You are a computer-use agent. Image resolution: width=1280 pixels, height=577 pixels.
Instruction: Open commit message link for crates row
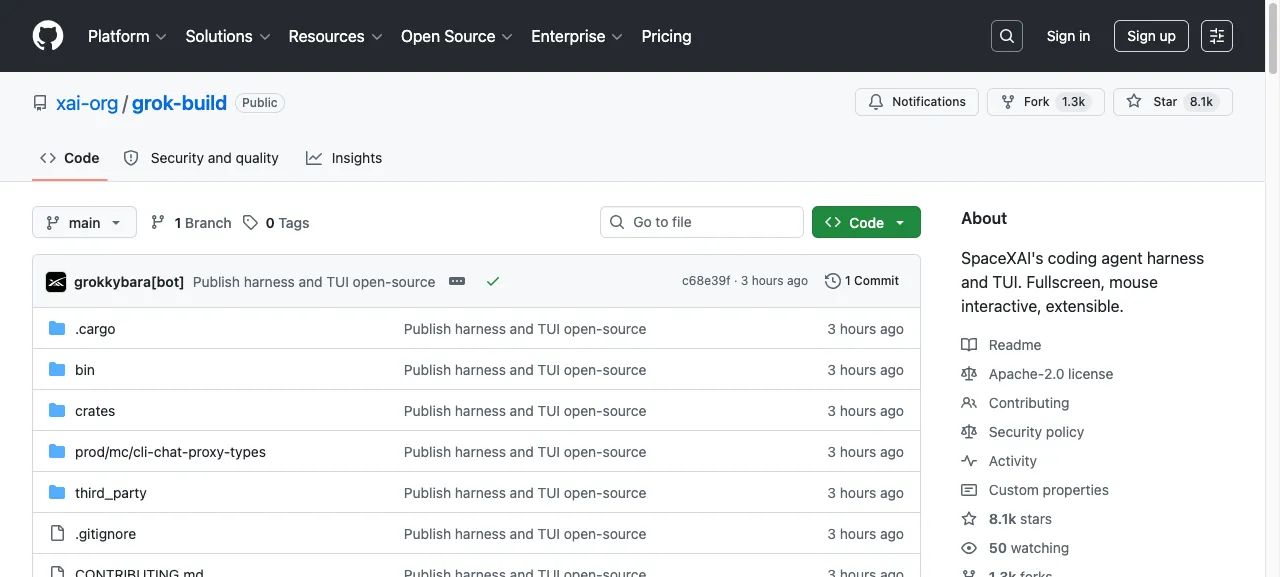pos(525,411)
